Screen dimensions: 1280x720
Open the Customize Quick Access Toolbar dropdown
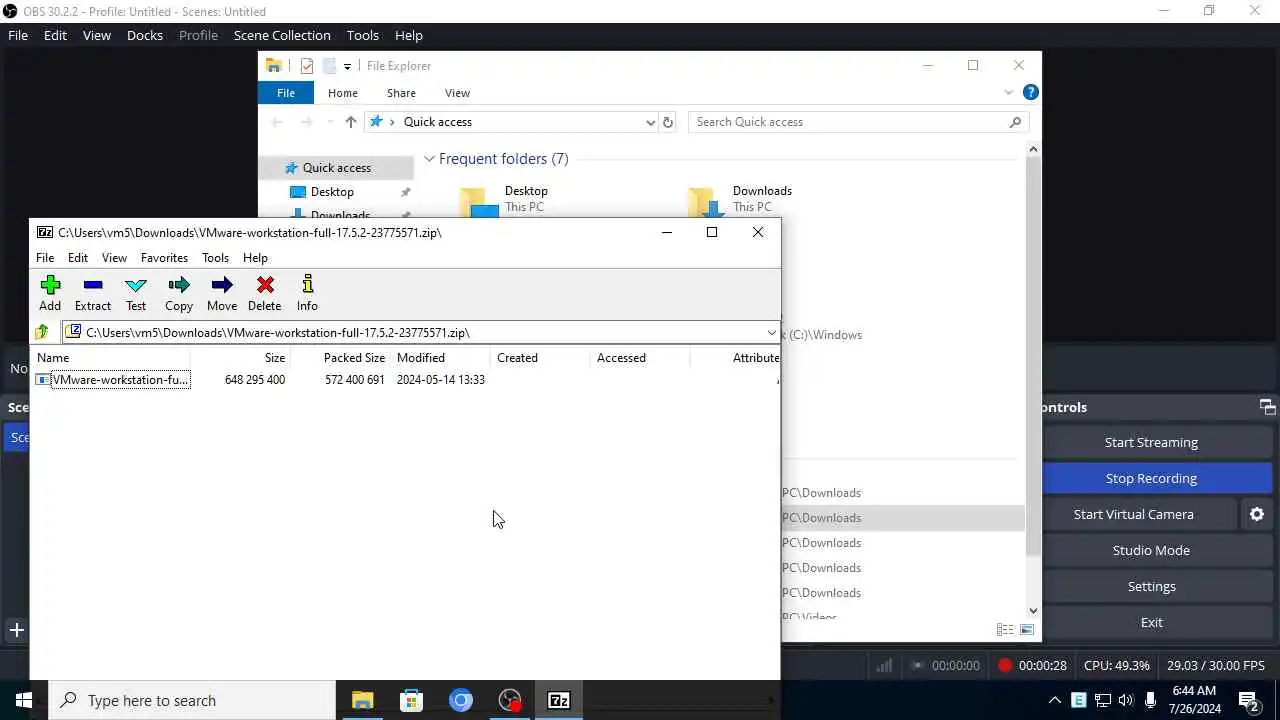click(x=347, y=66)
